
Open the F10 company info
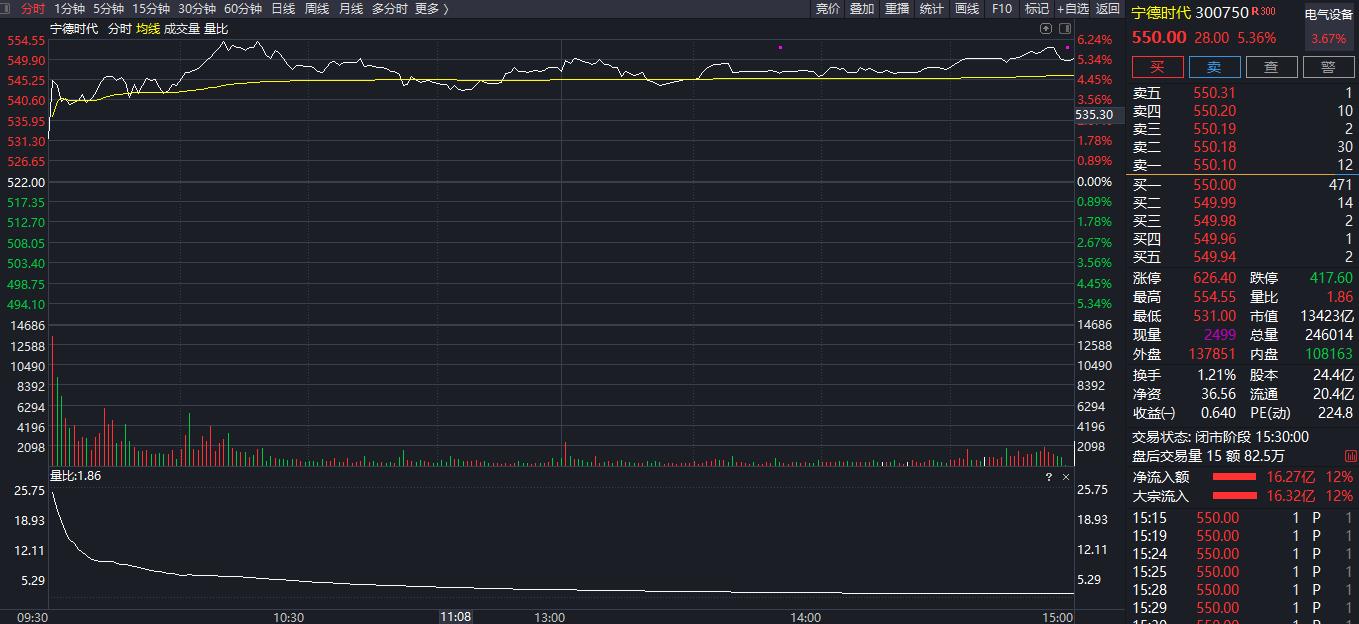click(1001, 9)
